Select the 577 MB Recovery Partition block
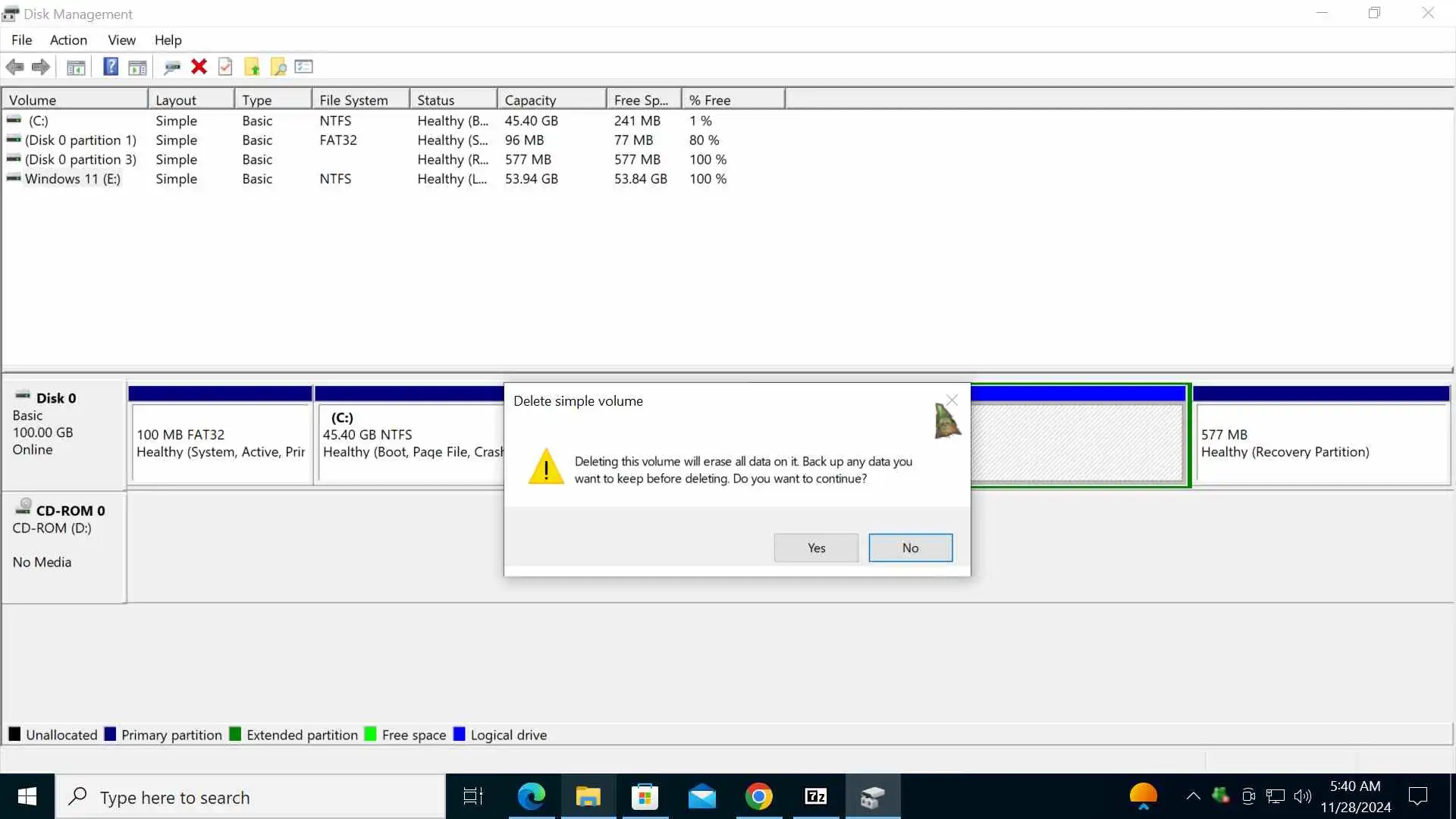Viewport: 1456px width, 819px height. pyautogui.click(x=1321, y=444)
